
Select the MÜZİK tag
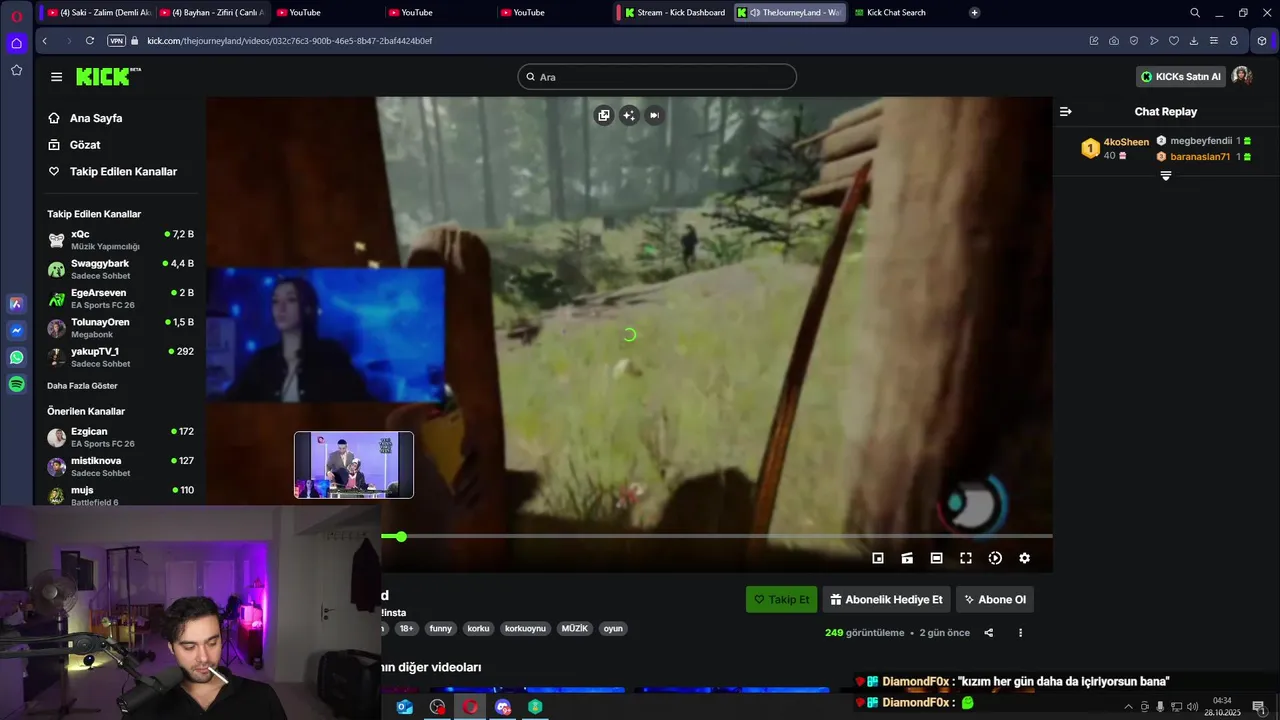pyautogui.click(x=575, y=629)
